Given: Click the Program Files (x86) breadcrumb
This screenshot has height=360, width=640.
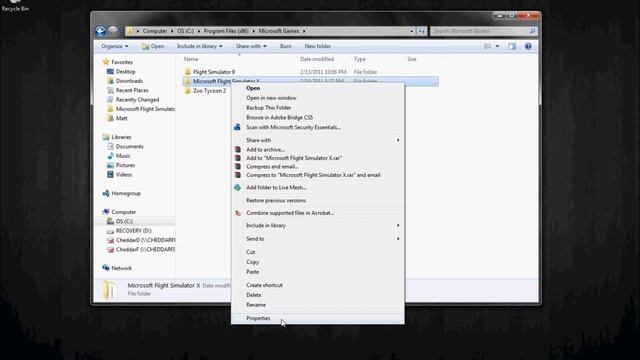Looking at the screenshot, I should coord(226,31).
